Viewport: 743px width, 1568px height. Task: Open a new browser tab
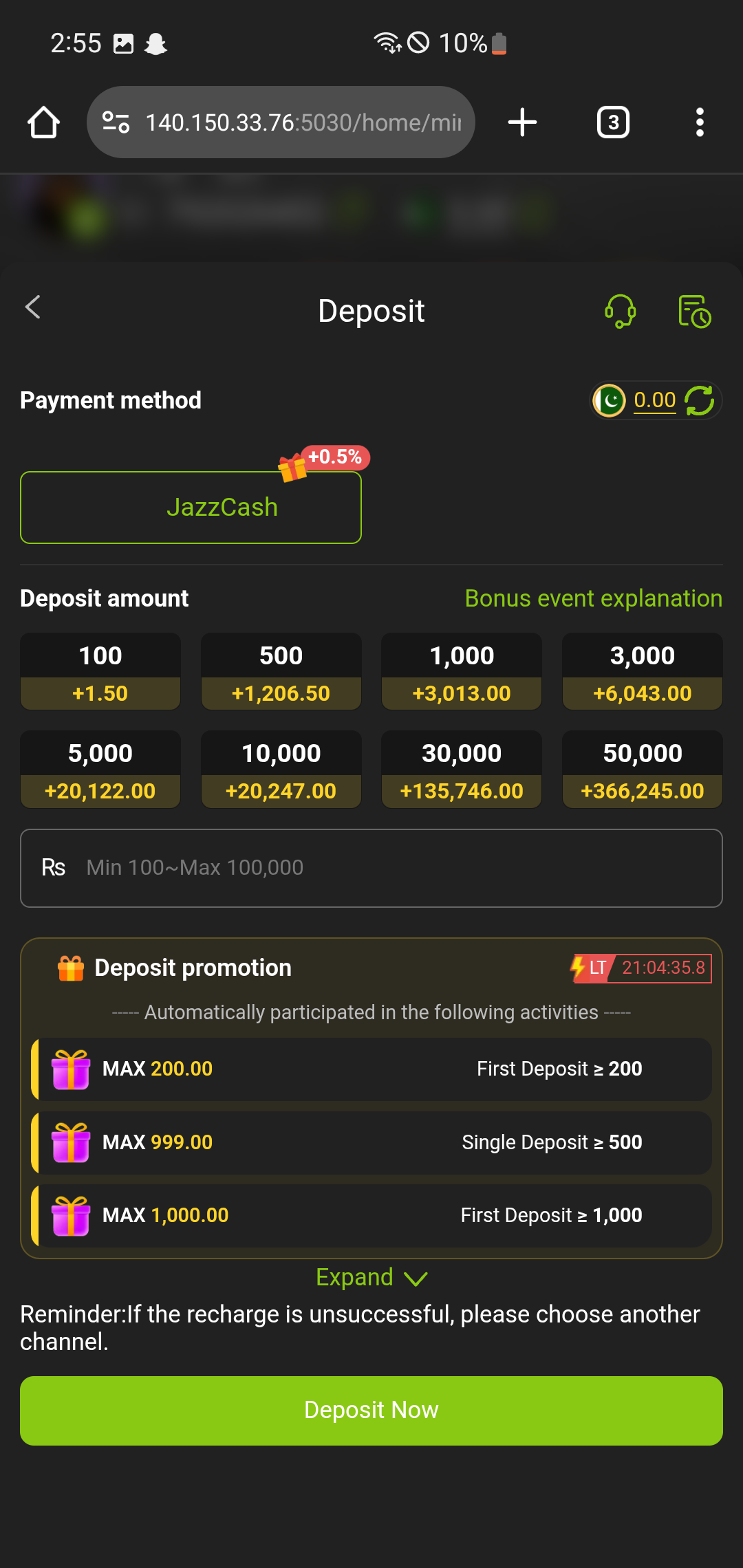point(522,122)
